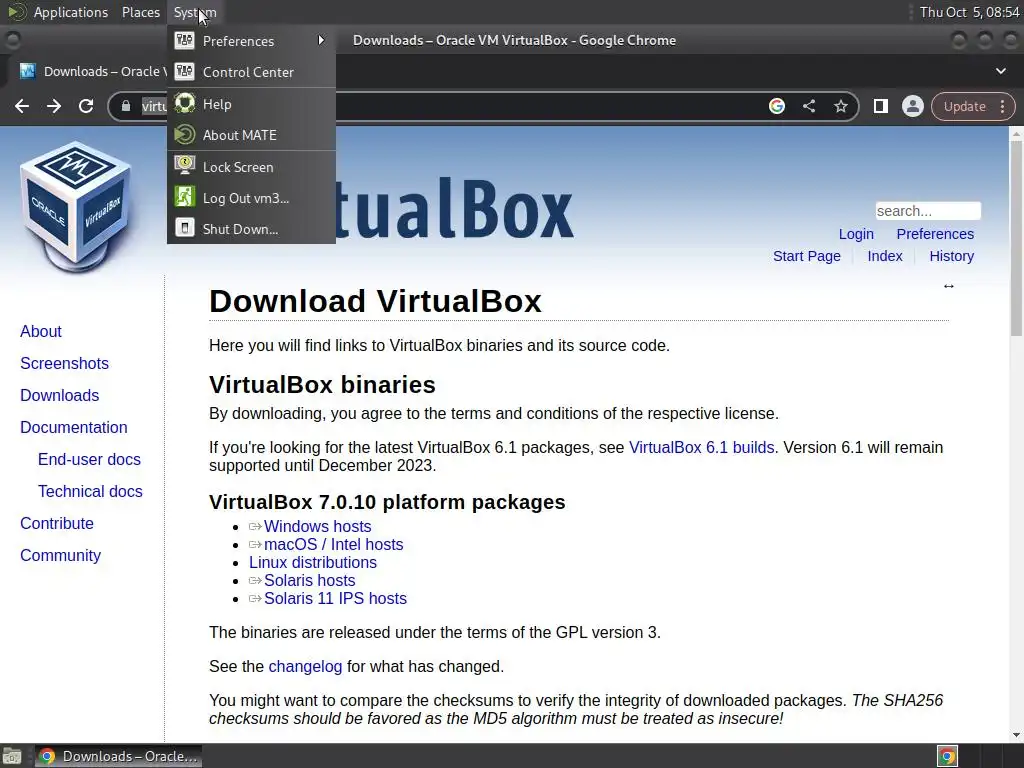Open the Solaris 11 IPS hosts link
This screenshot has width=1024, height=768.
[x=335, y=598]
